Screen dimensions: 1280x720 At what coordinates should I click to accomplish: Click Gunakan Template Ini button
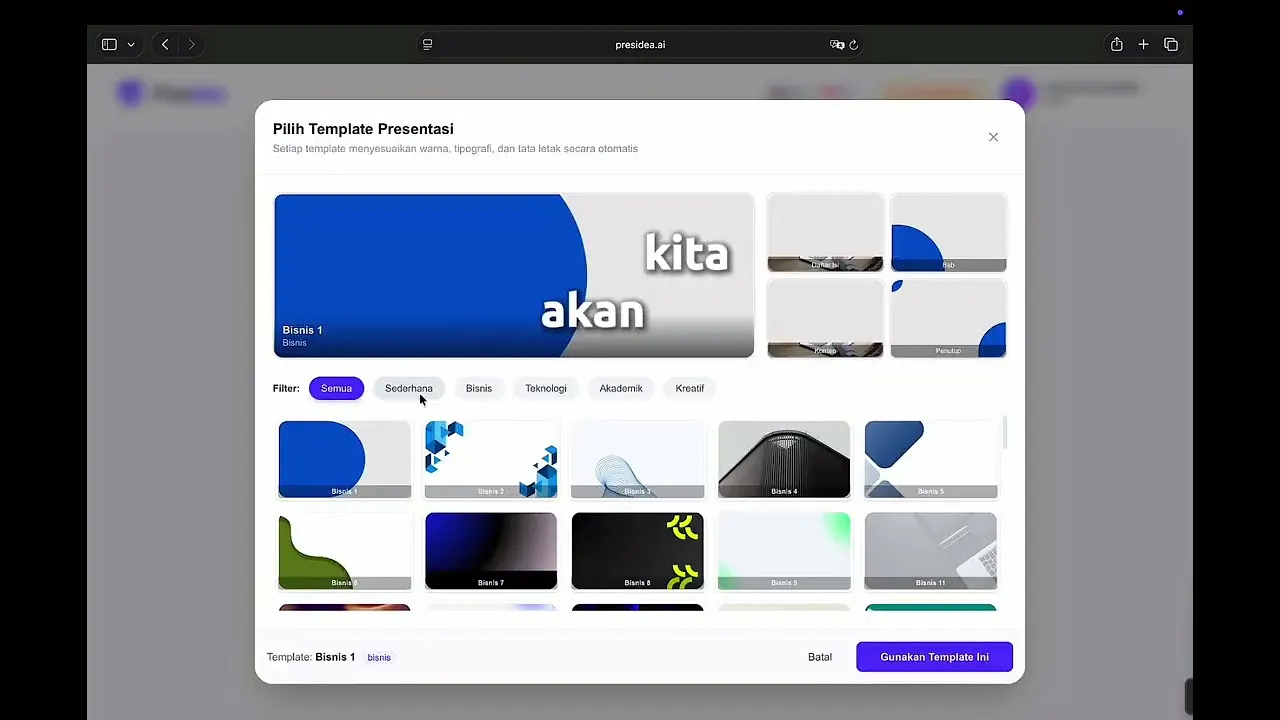935,657
